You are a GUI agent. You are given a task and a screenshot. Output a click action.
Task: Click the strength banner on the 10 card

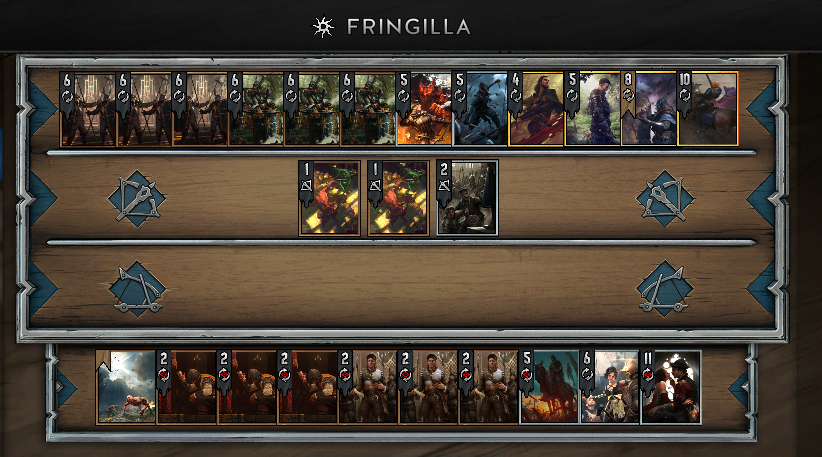(x=685, y=88)
